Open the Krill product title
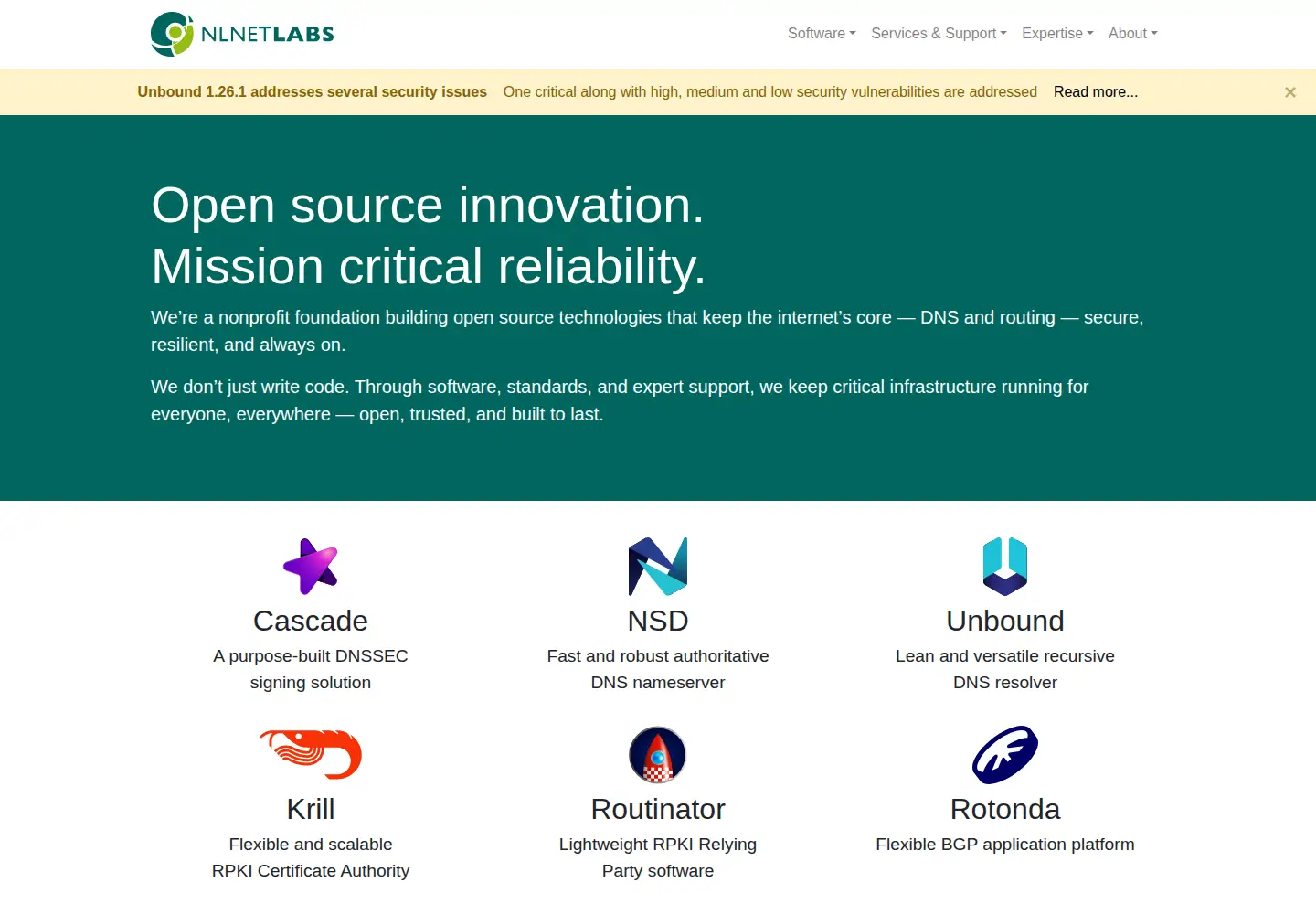 (311, 809)
